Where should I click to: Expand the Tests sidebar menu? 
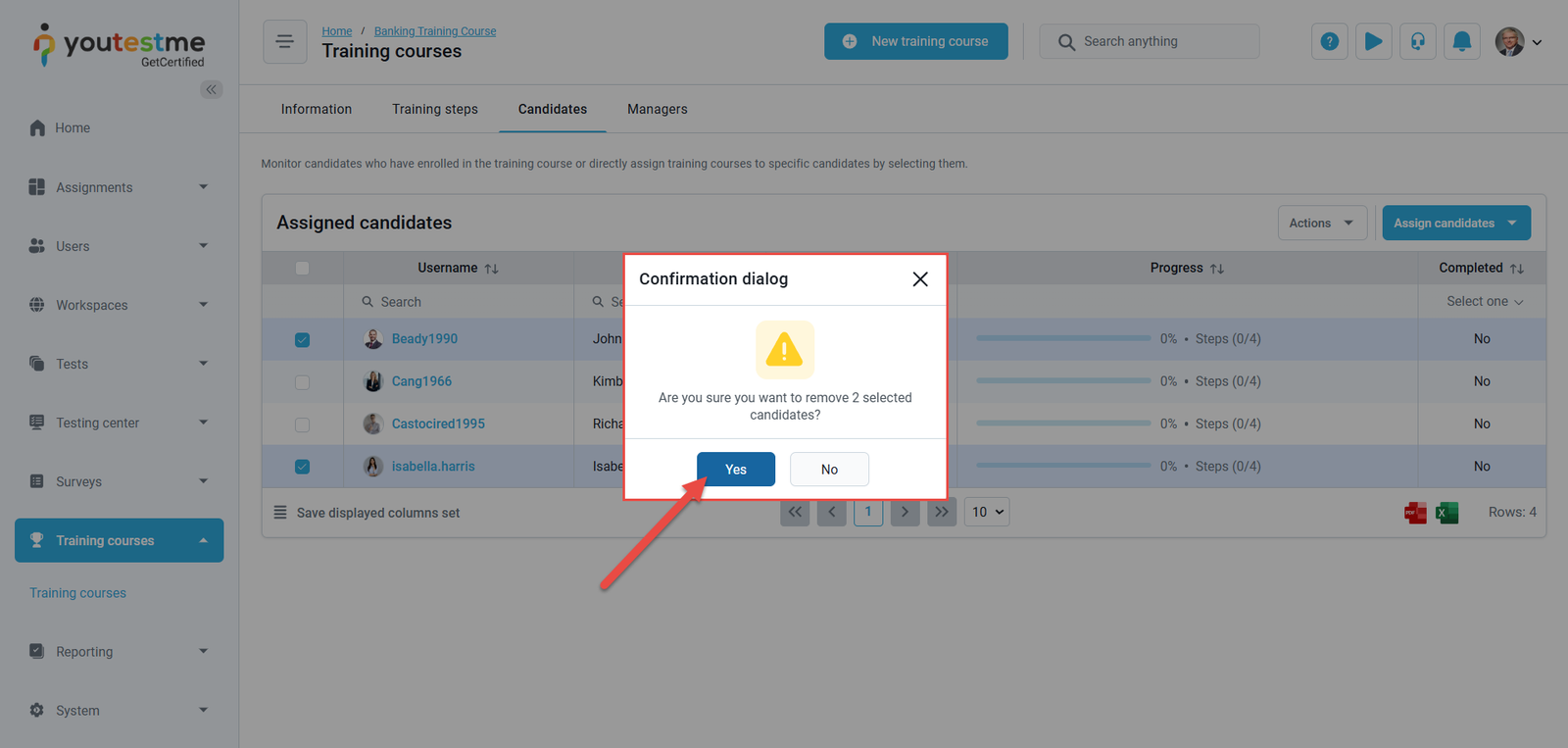point(204,363)
